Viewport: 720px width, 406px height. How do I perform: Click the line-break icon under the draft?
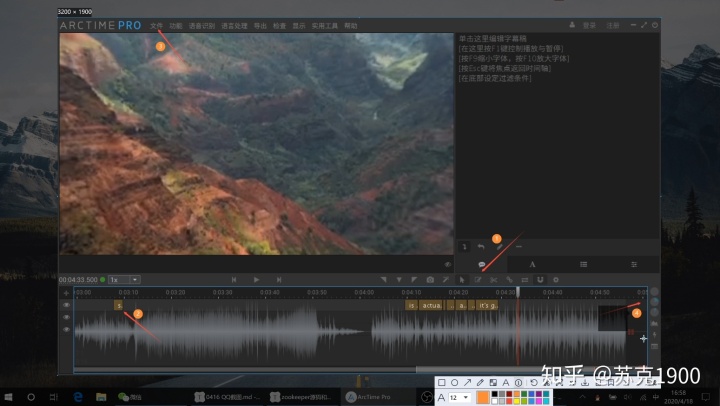click(x=464, y=247)
